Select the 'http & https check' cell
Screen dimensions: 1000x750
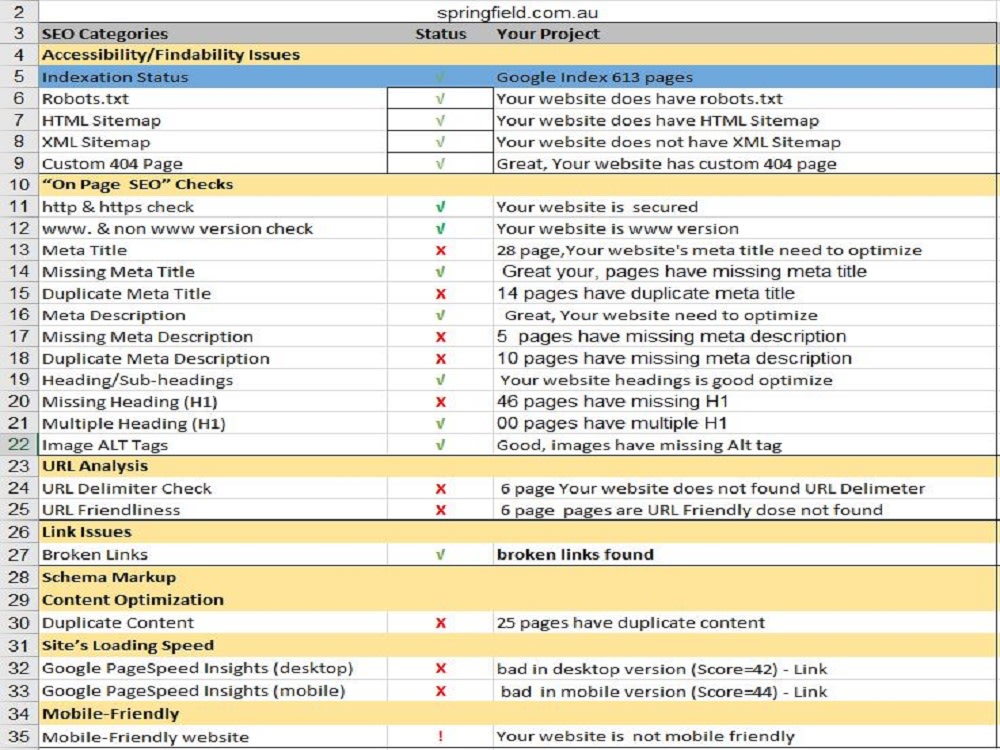point(213,207)
